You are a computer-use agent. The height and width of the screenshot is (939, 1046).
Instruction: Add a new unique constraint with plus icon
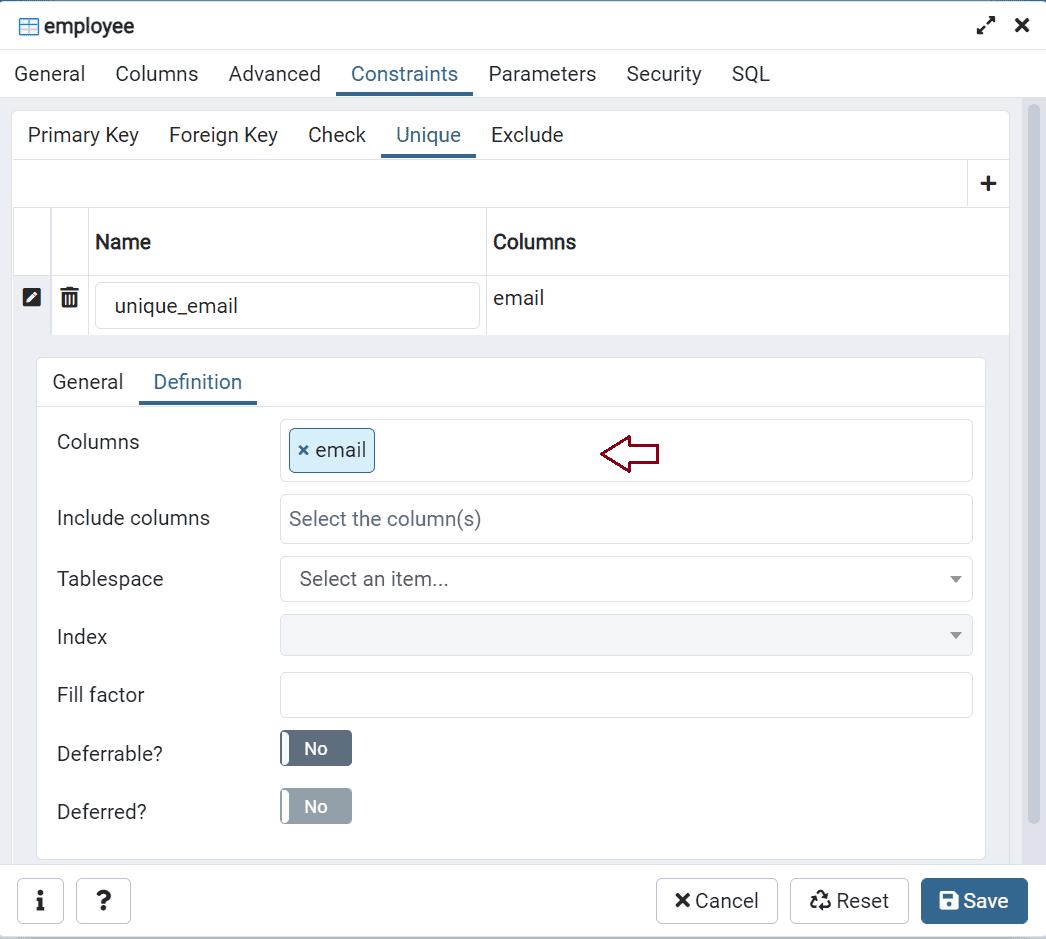[988, 183]
